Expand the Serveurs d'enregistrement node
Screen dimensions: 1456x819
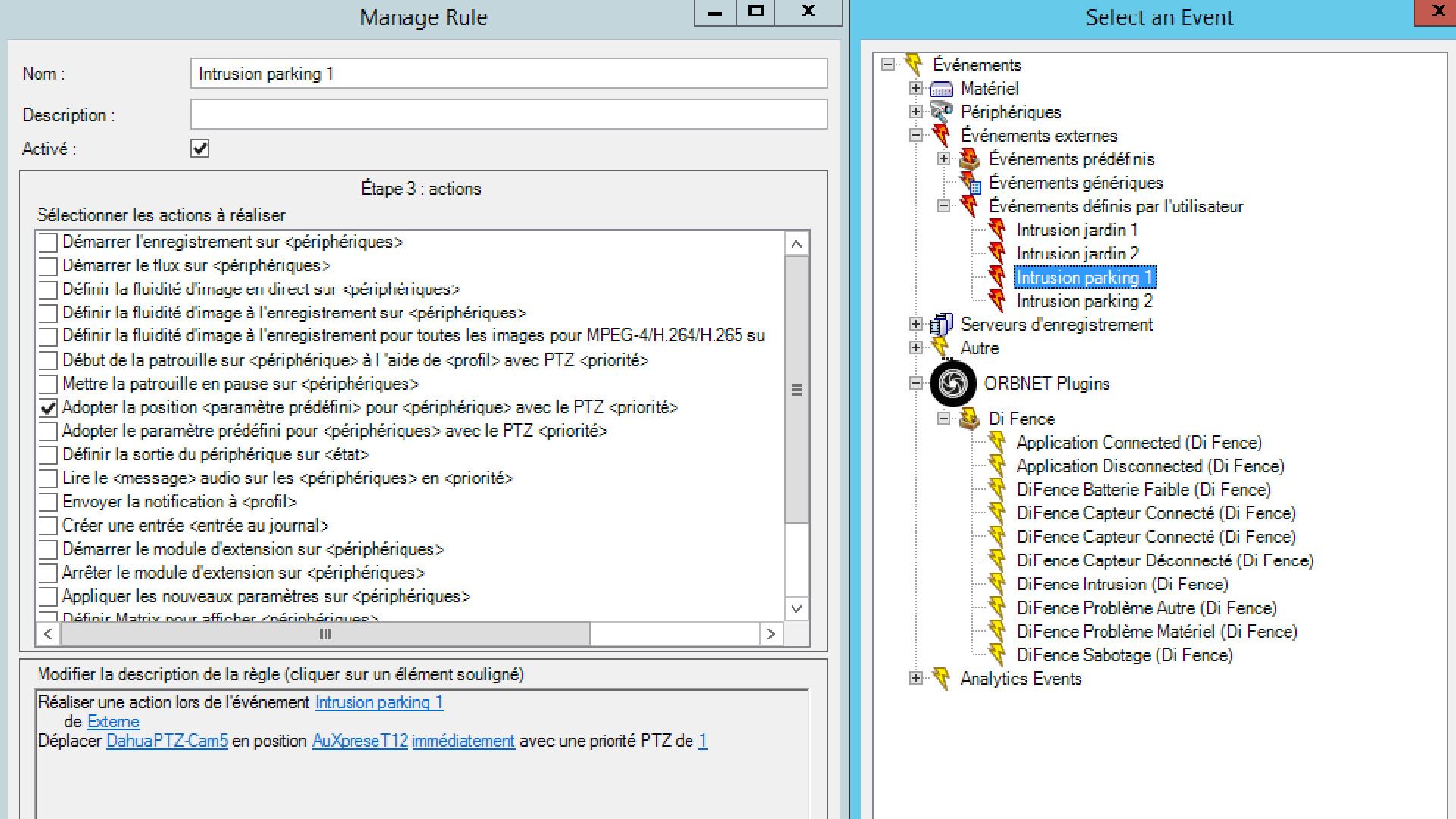click(916, 324)
